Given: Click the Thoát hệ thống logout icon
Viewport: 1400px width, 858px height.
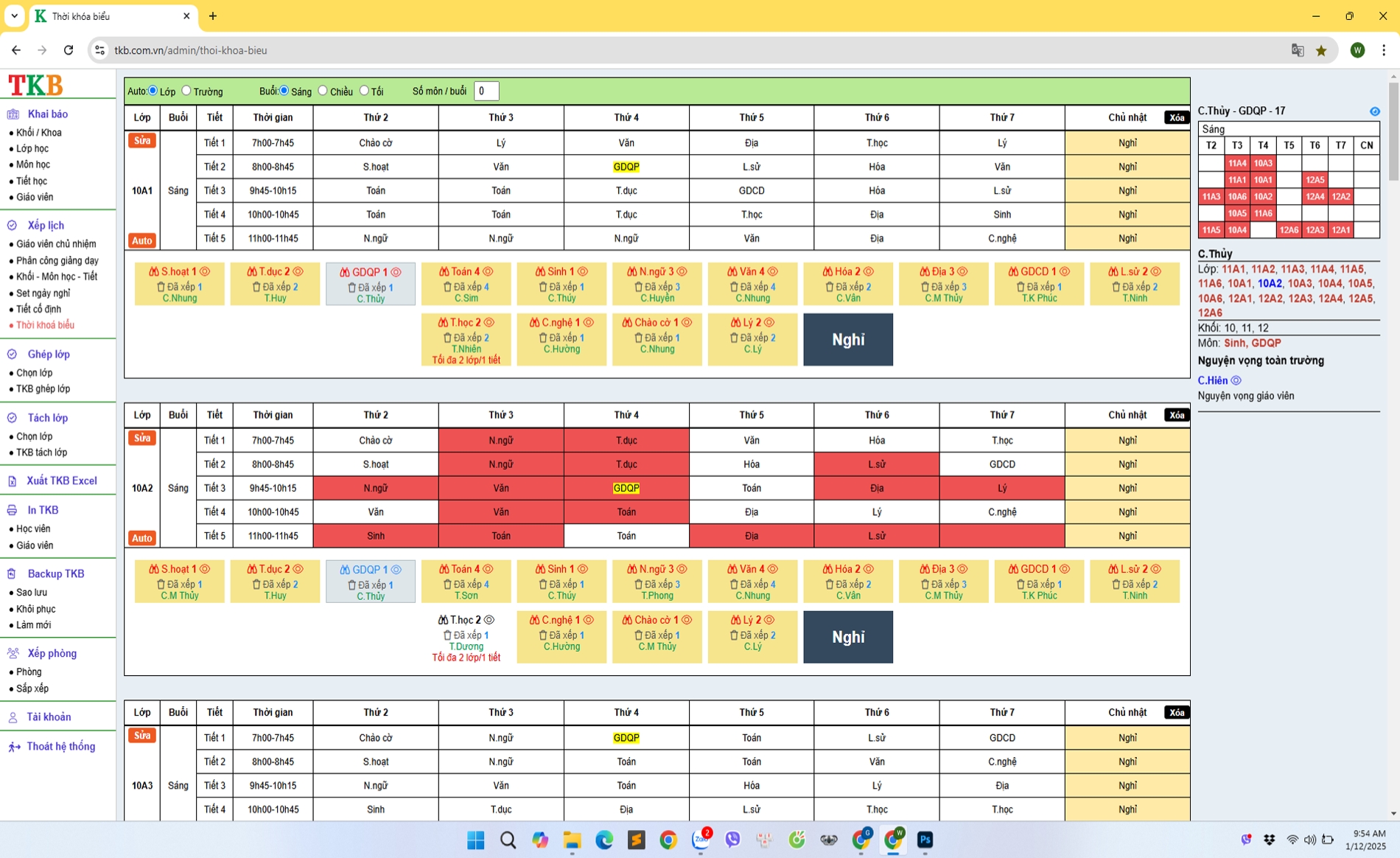Looking at the screenshot, I should tap(14, 747).
